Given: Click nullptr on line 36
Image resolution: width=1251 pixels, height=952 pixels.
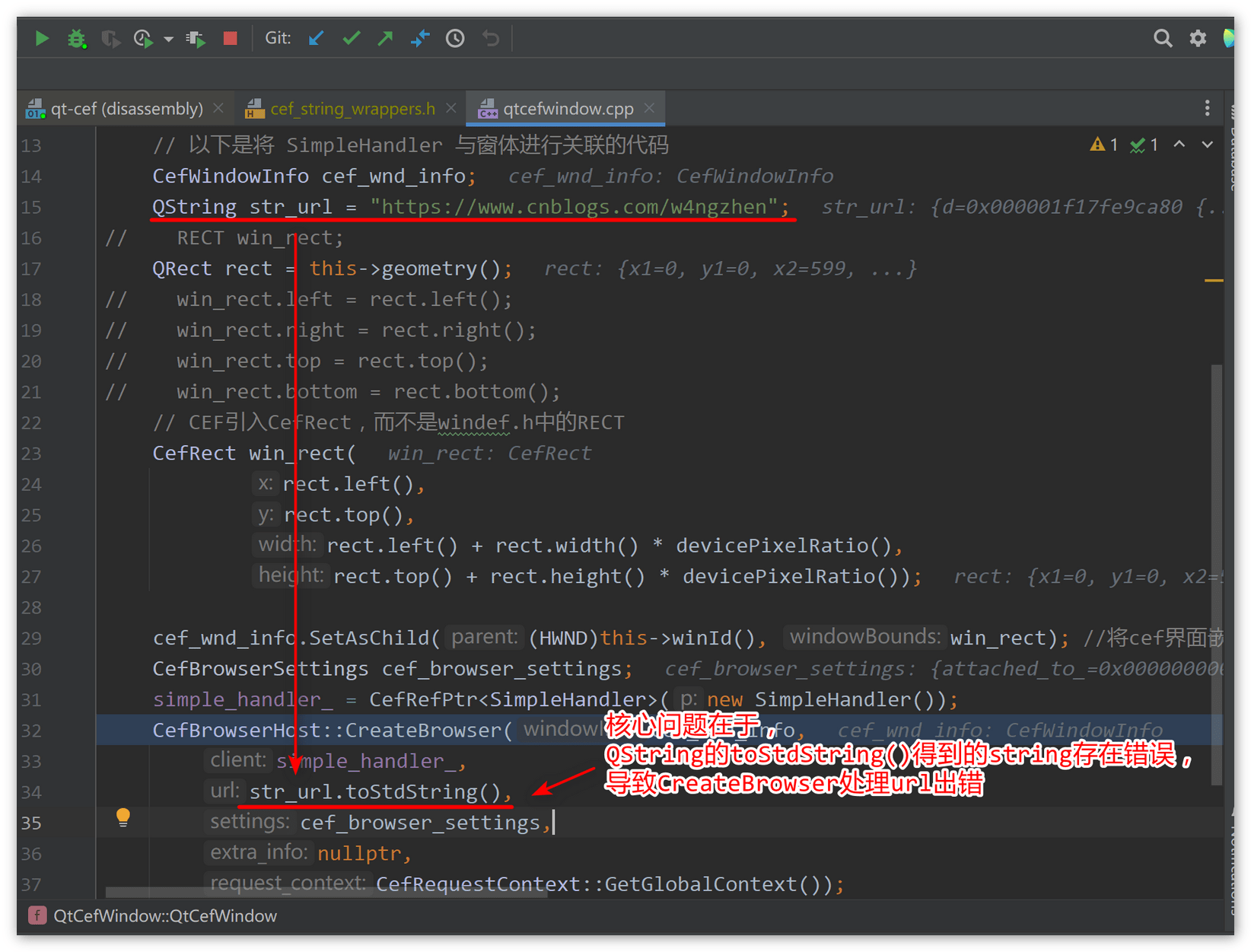Looking at the screenshot, I should 359,854.
